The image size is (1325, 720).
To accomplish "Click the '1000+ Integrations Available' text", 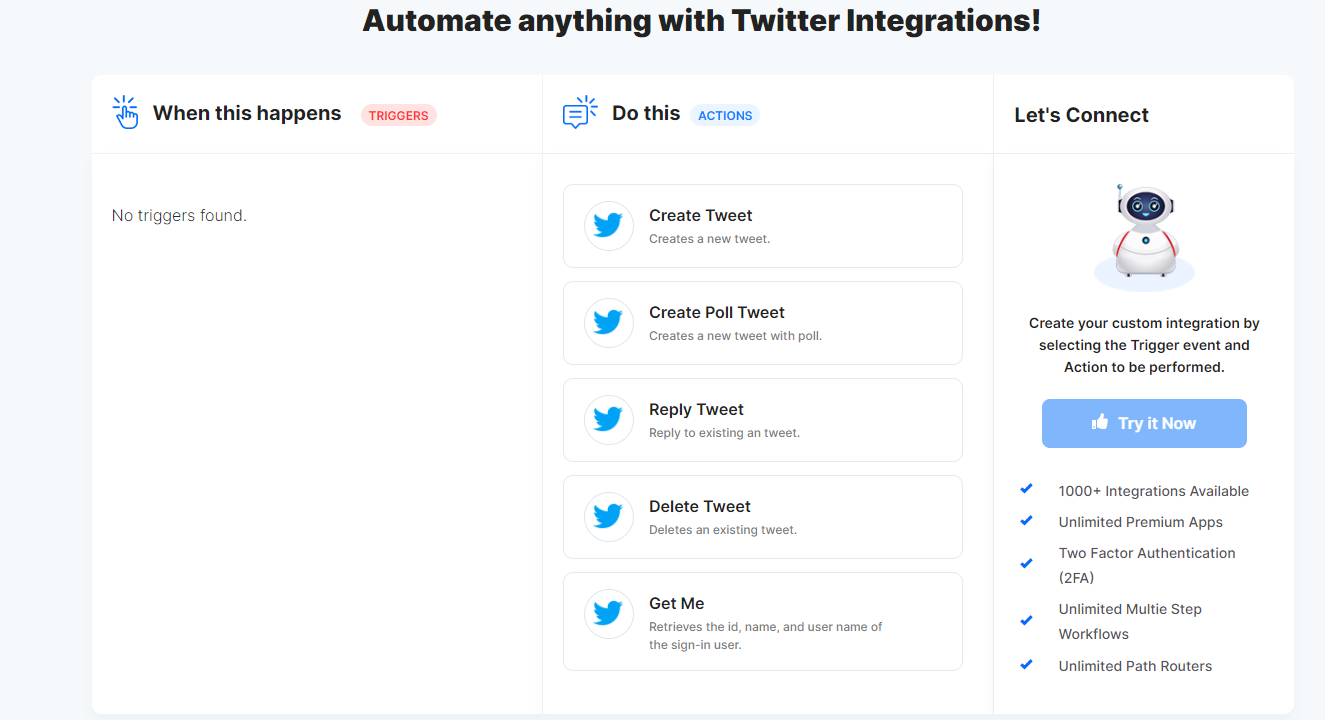I will 1154,491.
